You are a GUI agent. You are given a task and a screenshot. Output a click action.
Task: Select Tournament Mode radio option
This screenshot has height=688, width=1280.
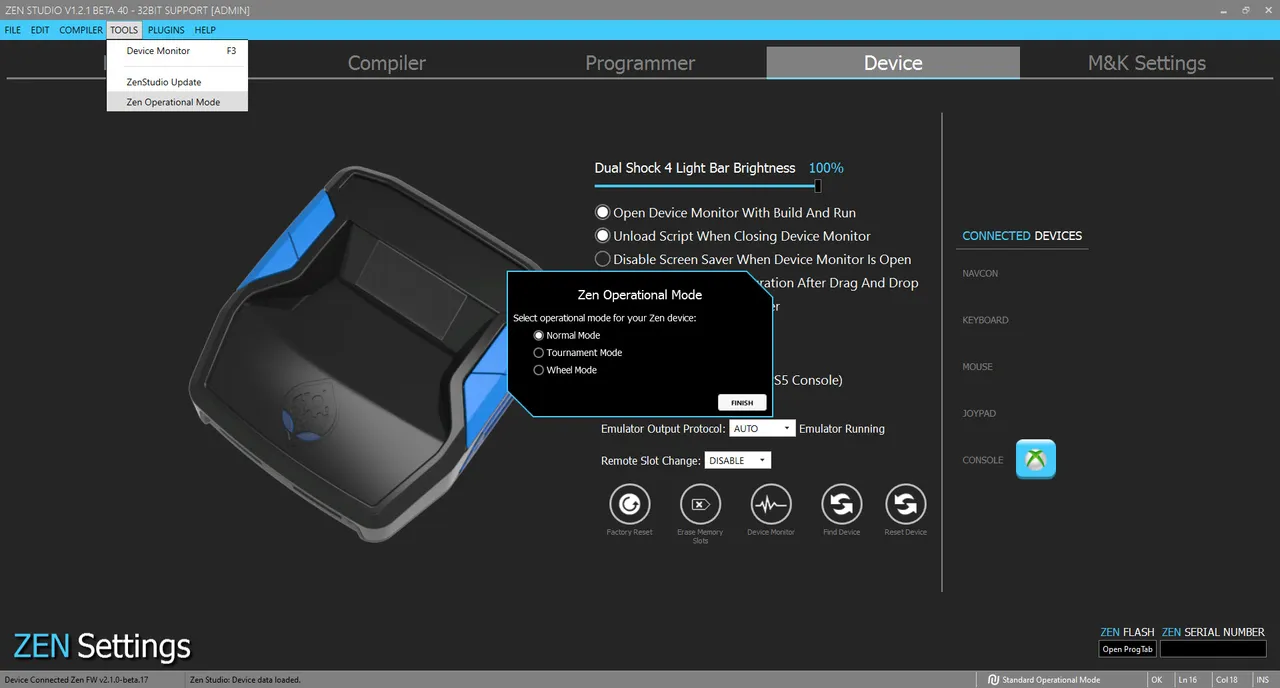[x=539, y=353]
